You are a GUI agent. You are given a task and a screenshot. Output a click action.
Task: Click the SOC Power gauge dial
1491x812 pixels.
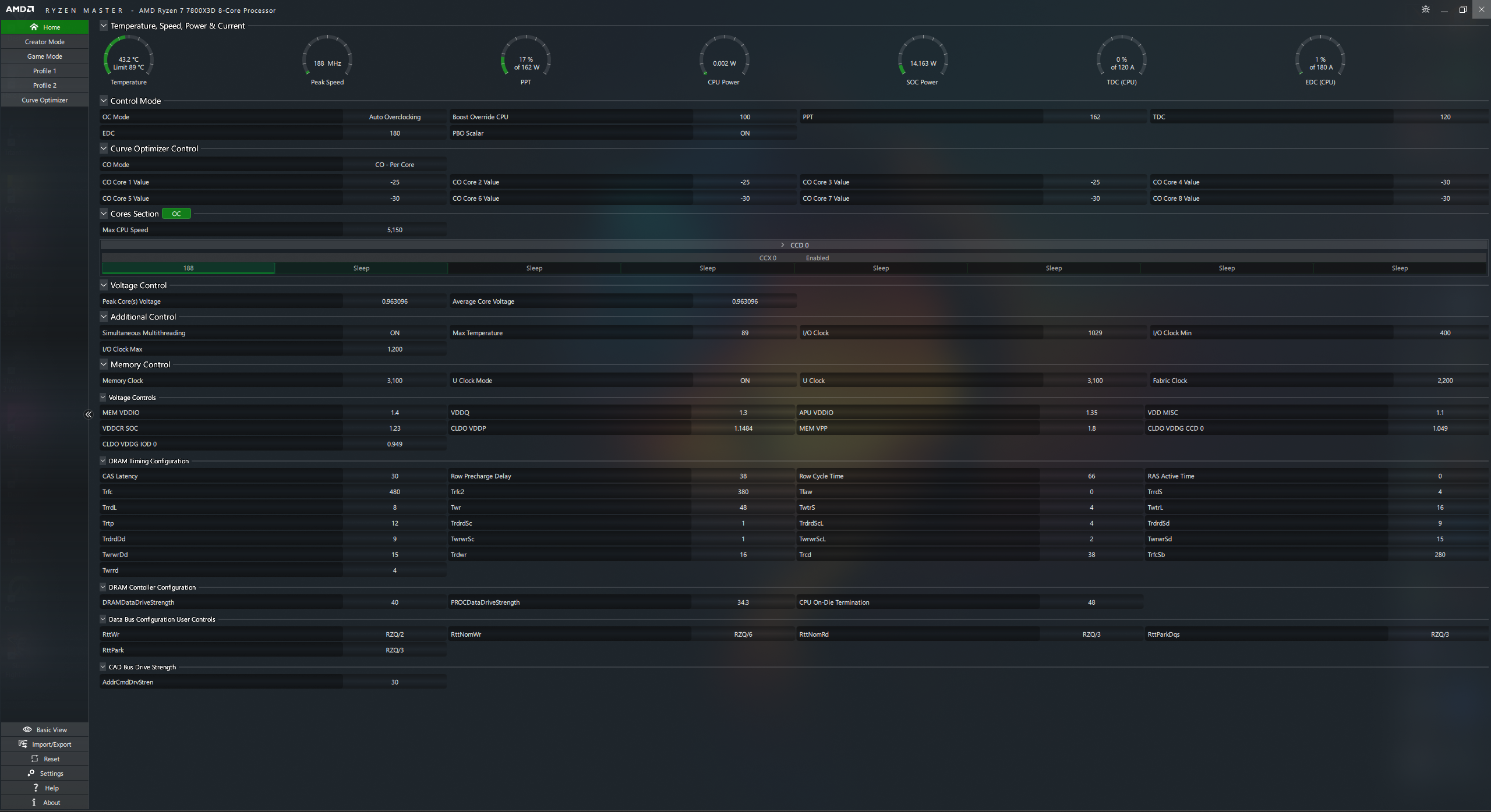click(x=923, y=56)
